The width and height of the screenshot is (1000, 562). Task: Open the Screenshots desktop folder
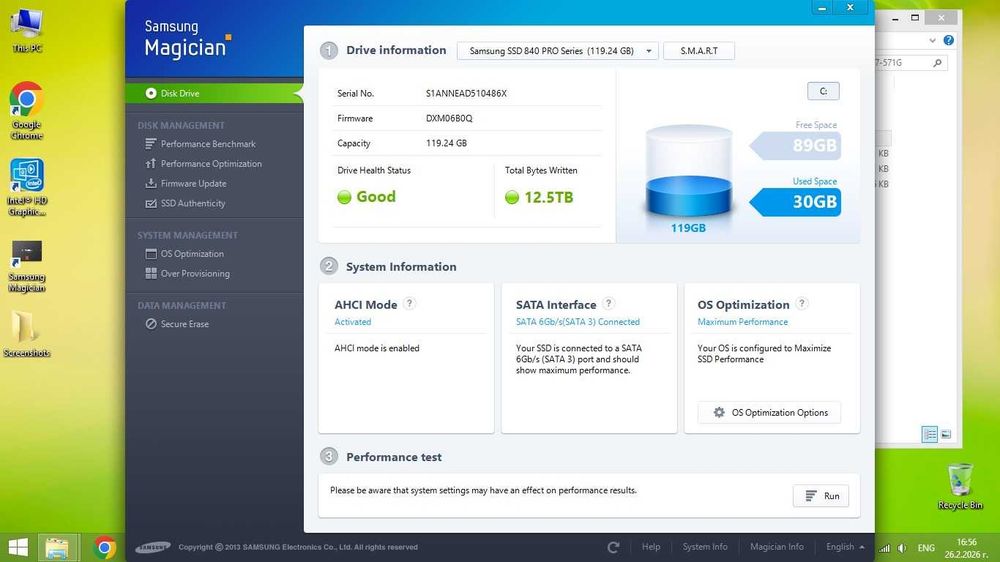27,334
